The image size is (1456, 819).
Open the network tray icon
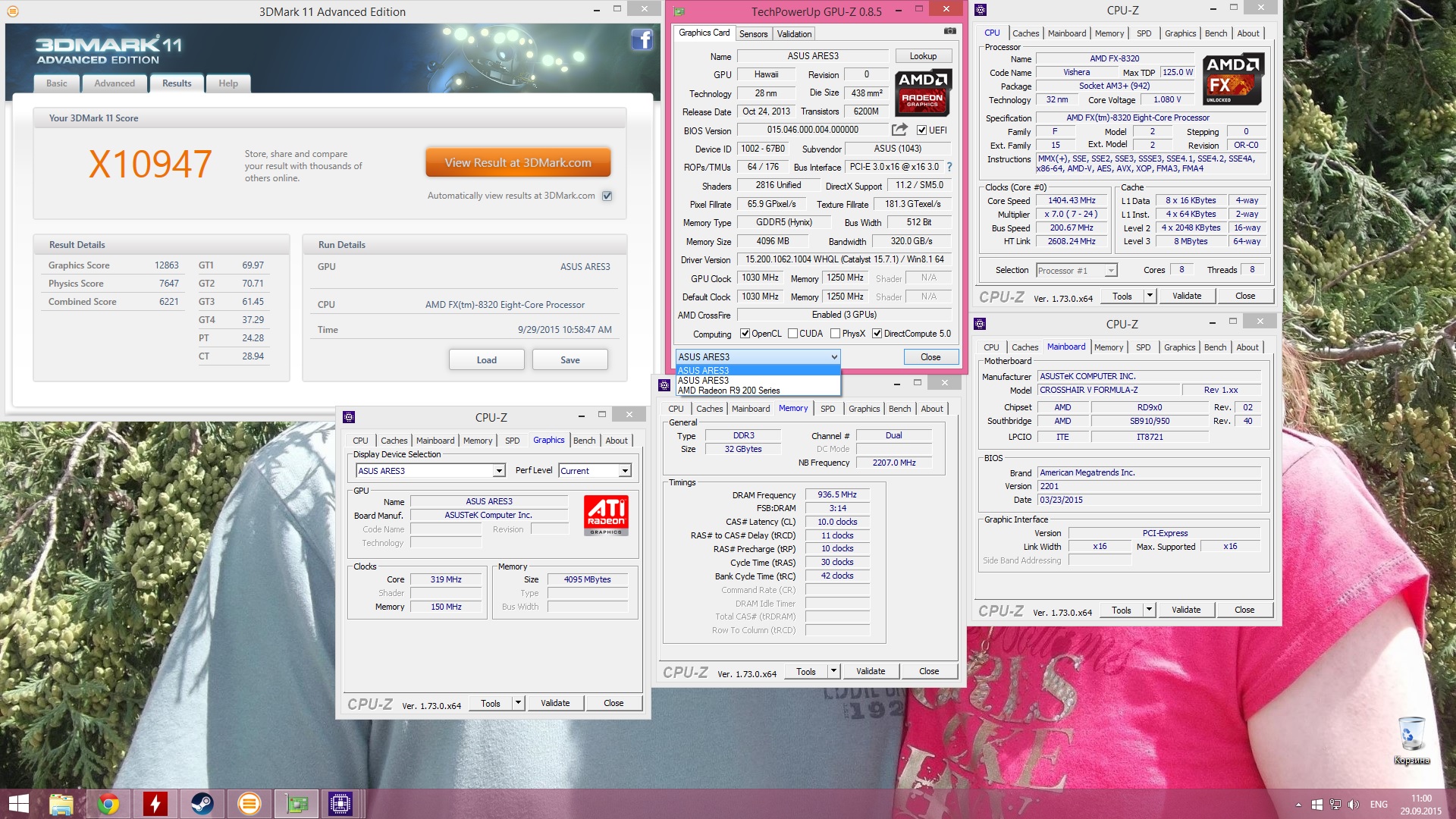(x=1335, y=805)
